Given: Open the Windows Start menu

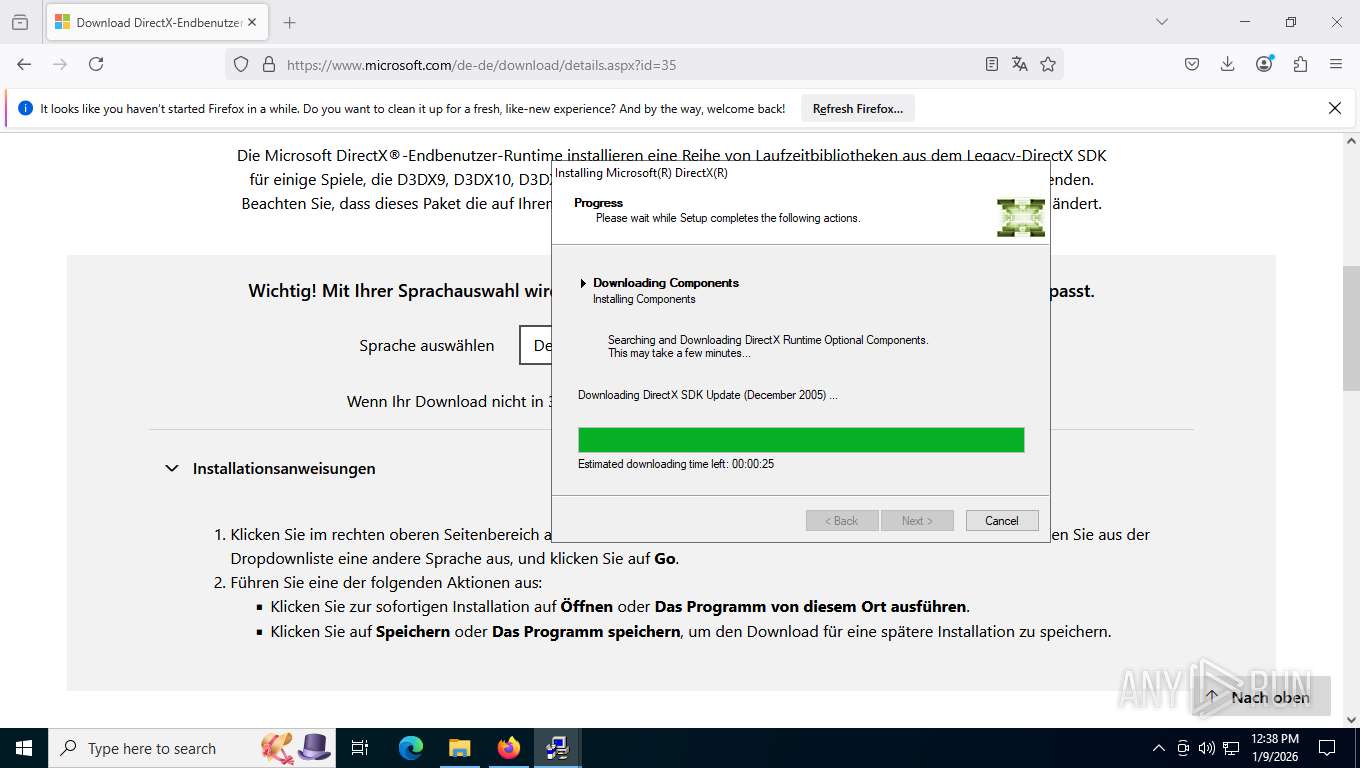Looking at the screenshot, I should pyautogui.click(x=24, y=748).
